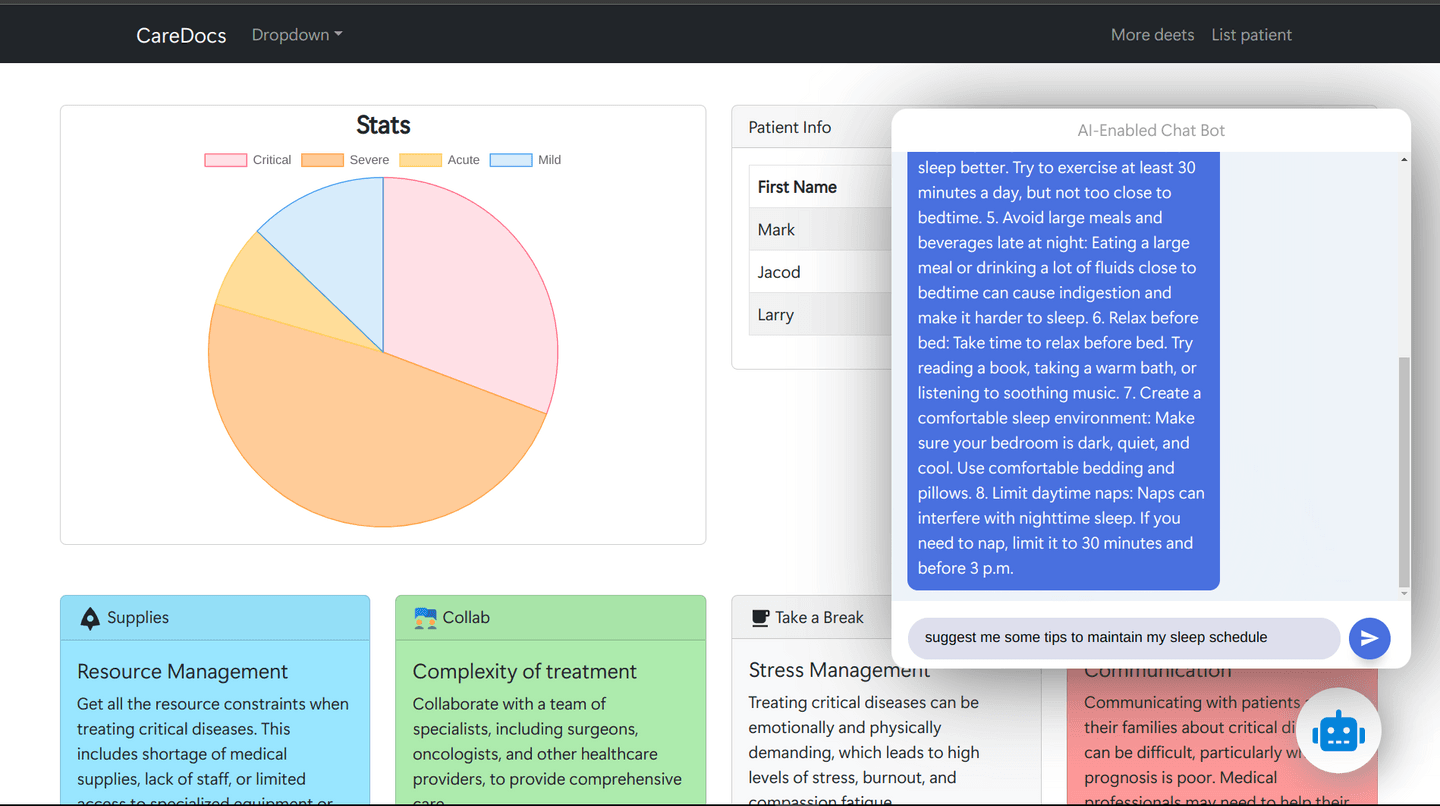Toggle Critical series in chart legend

[x=248, y=160]
